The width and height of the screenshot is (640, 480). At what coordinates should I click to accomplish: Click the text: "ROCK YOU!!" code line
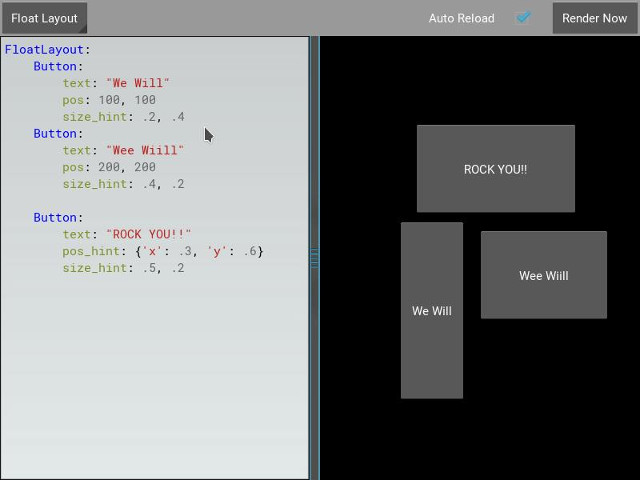point(126,234)
